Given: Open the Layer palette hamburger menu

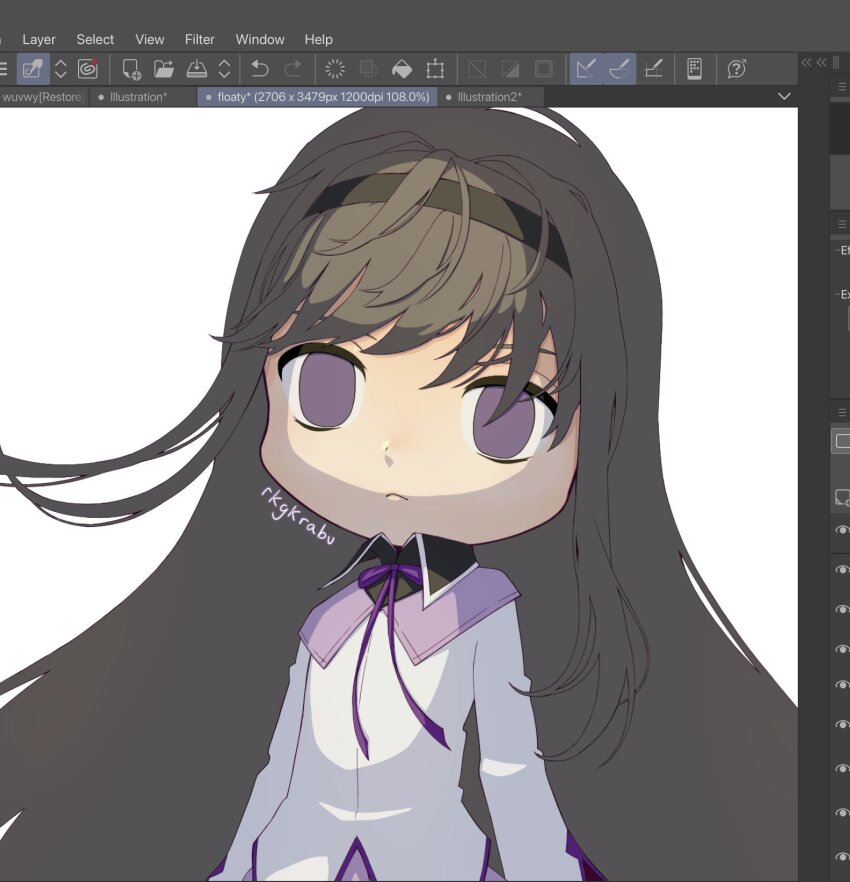Looking at the screenshot, I should (x=842, y=412).
